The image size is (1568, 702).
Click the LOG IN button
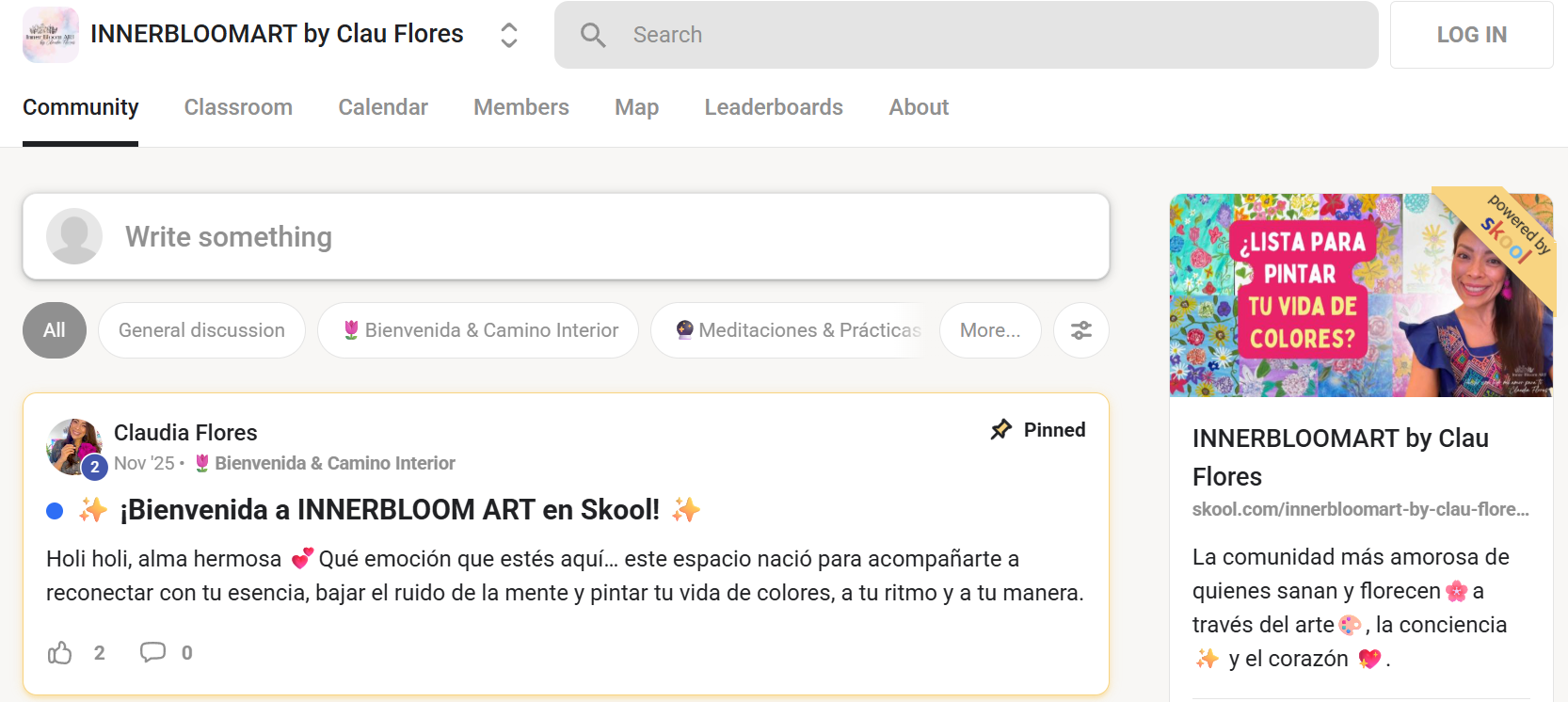[x=1472, y=35]
